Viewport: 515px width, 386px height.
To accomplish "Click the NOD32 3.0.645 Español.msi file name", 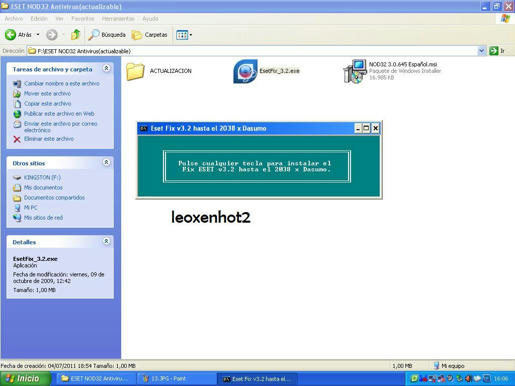I will [403, 64].
